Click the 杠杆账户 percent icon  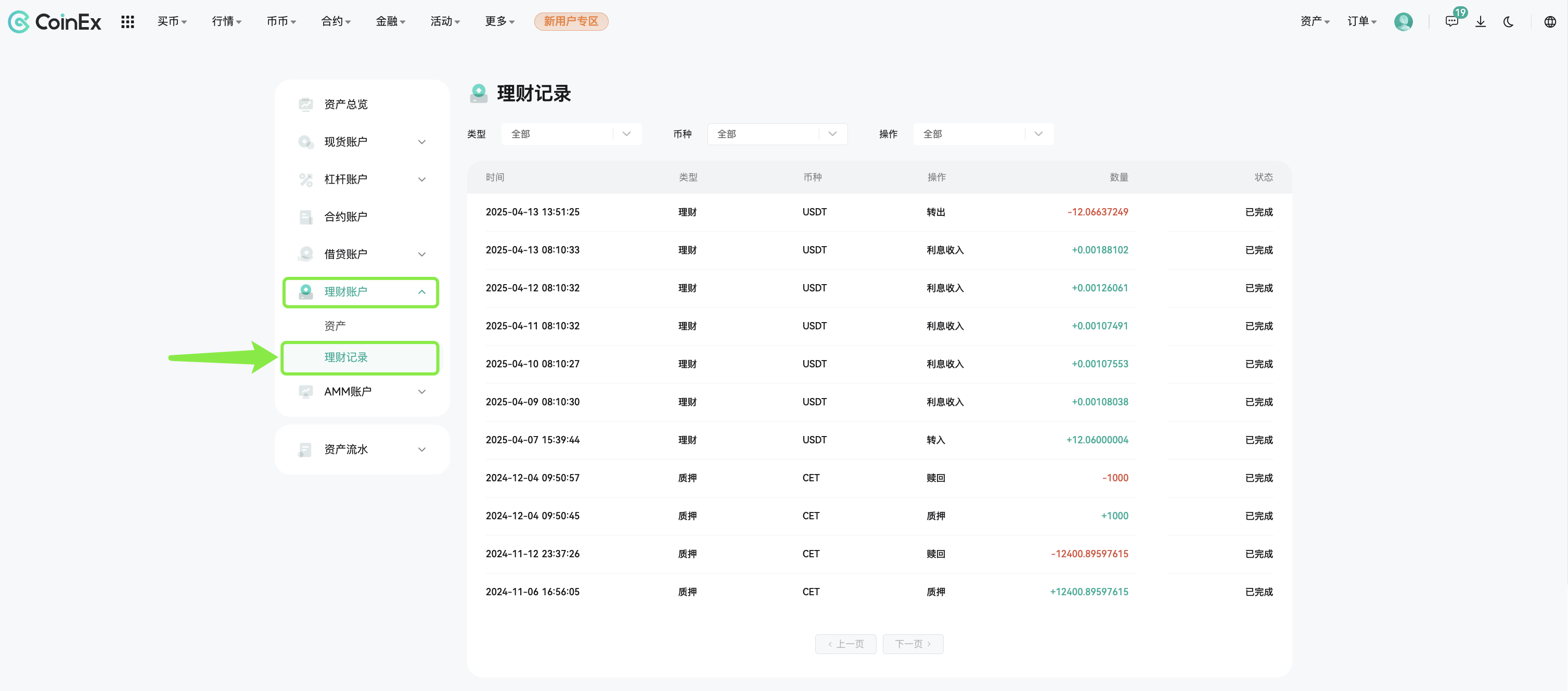click(x=305, y=179)
